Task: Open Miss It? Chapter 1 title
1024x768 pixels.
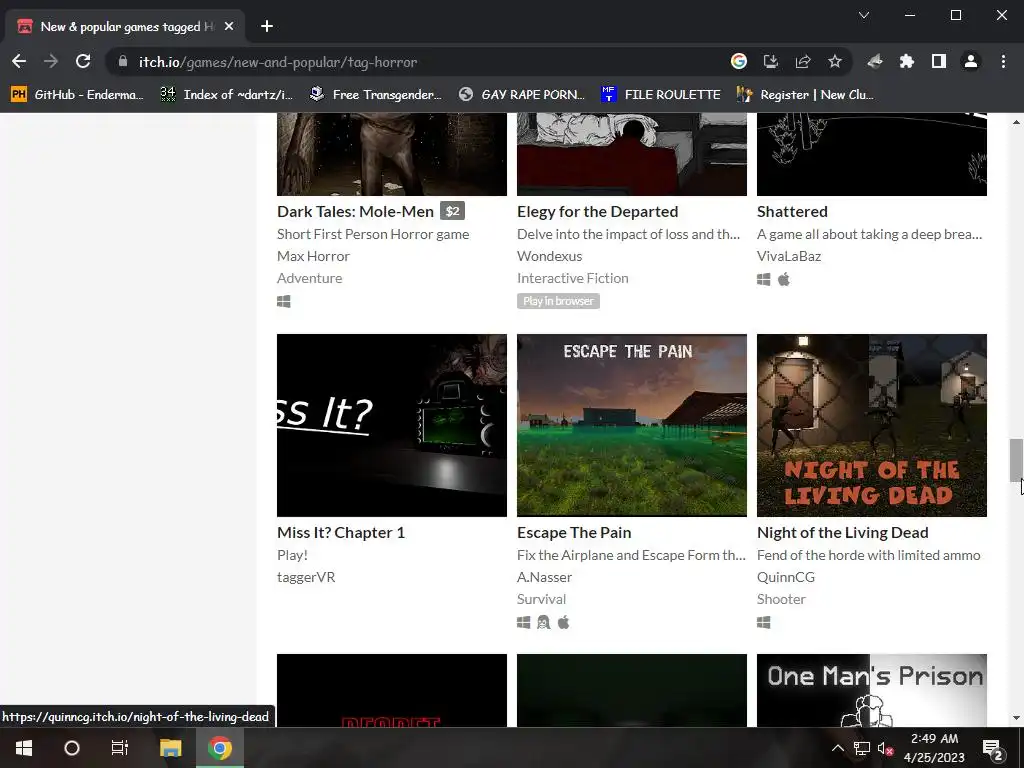Action: 341,532
